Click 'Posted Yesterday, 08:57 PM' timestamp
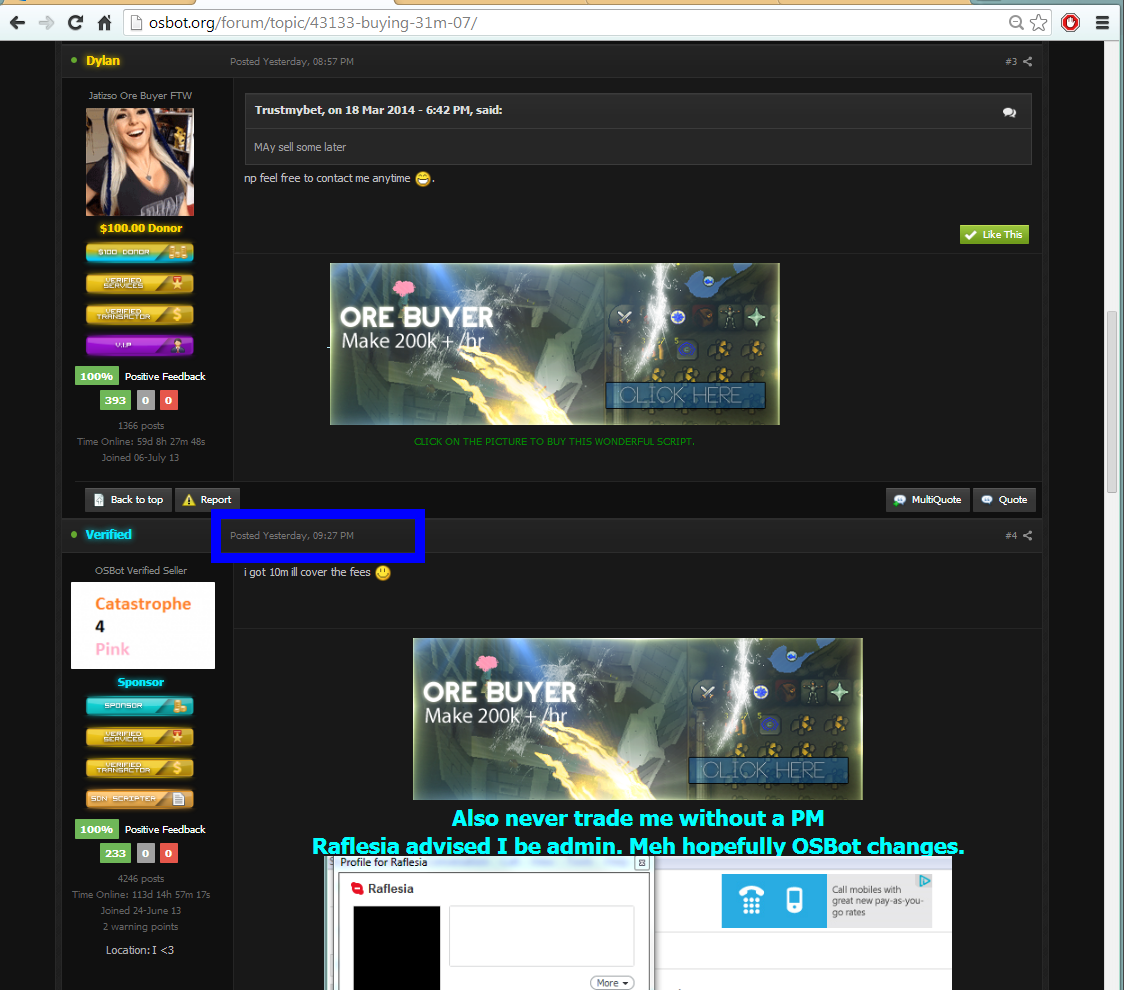The width and height of the screenshot is (1124, 990). tap(292, 62)
